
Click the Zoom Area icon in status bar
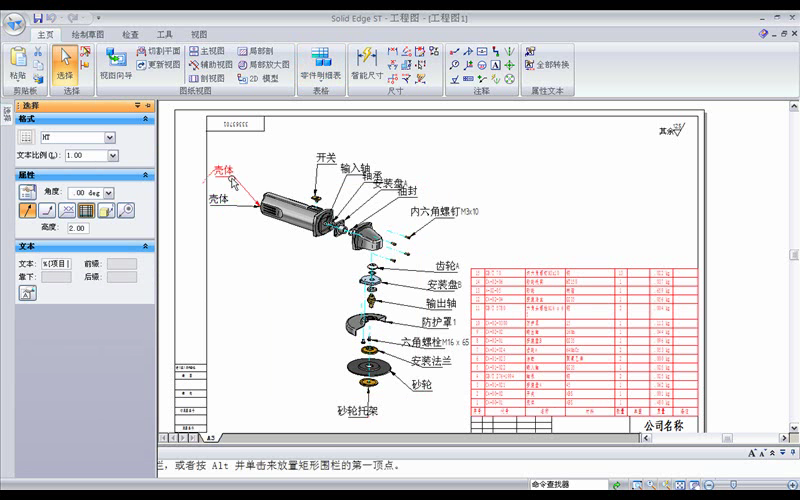coord(637,485)
